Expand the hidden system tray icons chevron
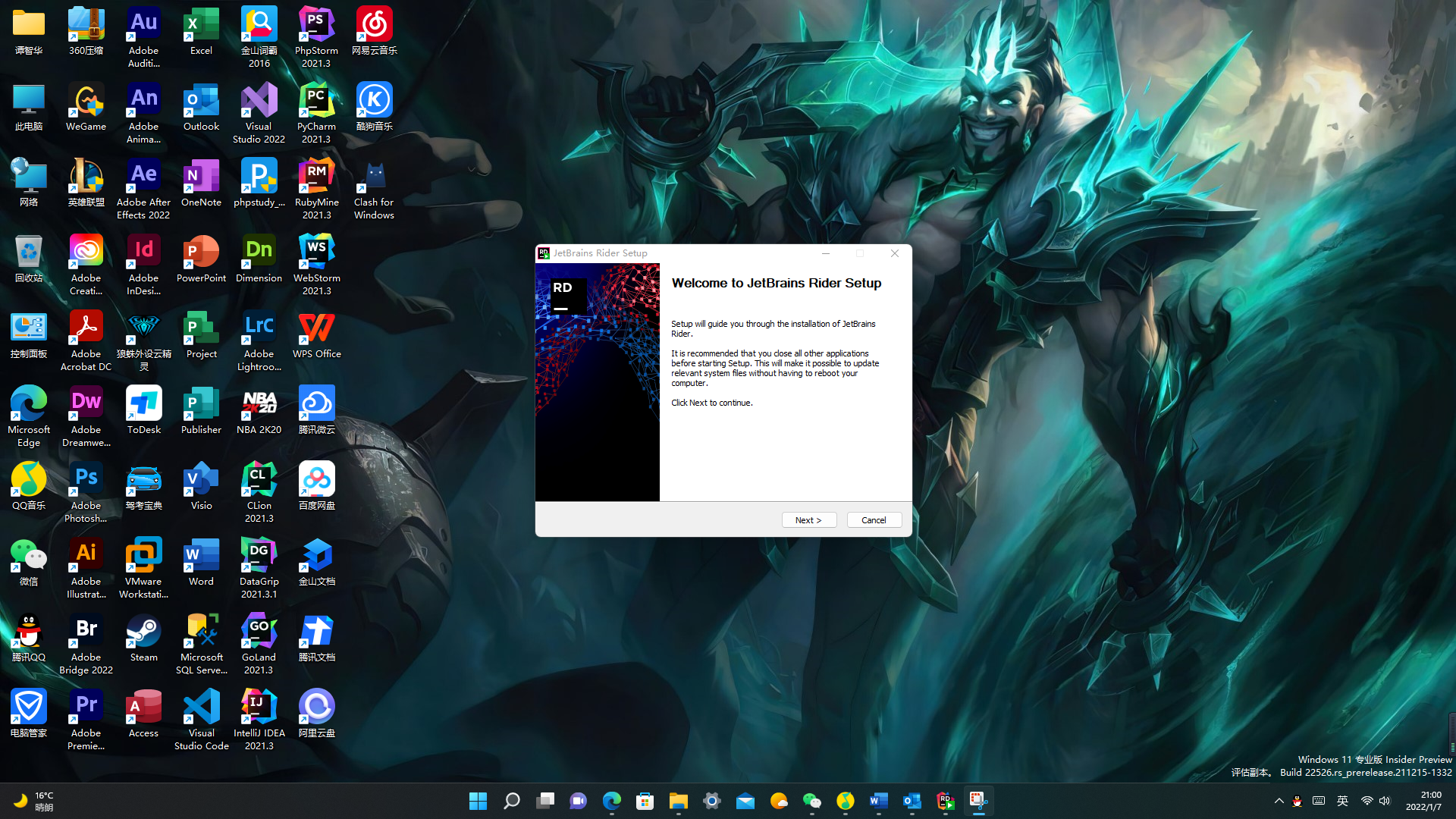The width and height of the screenshot is (1456, 819). click(x=1279, y=801)
